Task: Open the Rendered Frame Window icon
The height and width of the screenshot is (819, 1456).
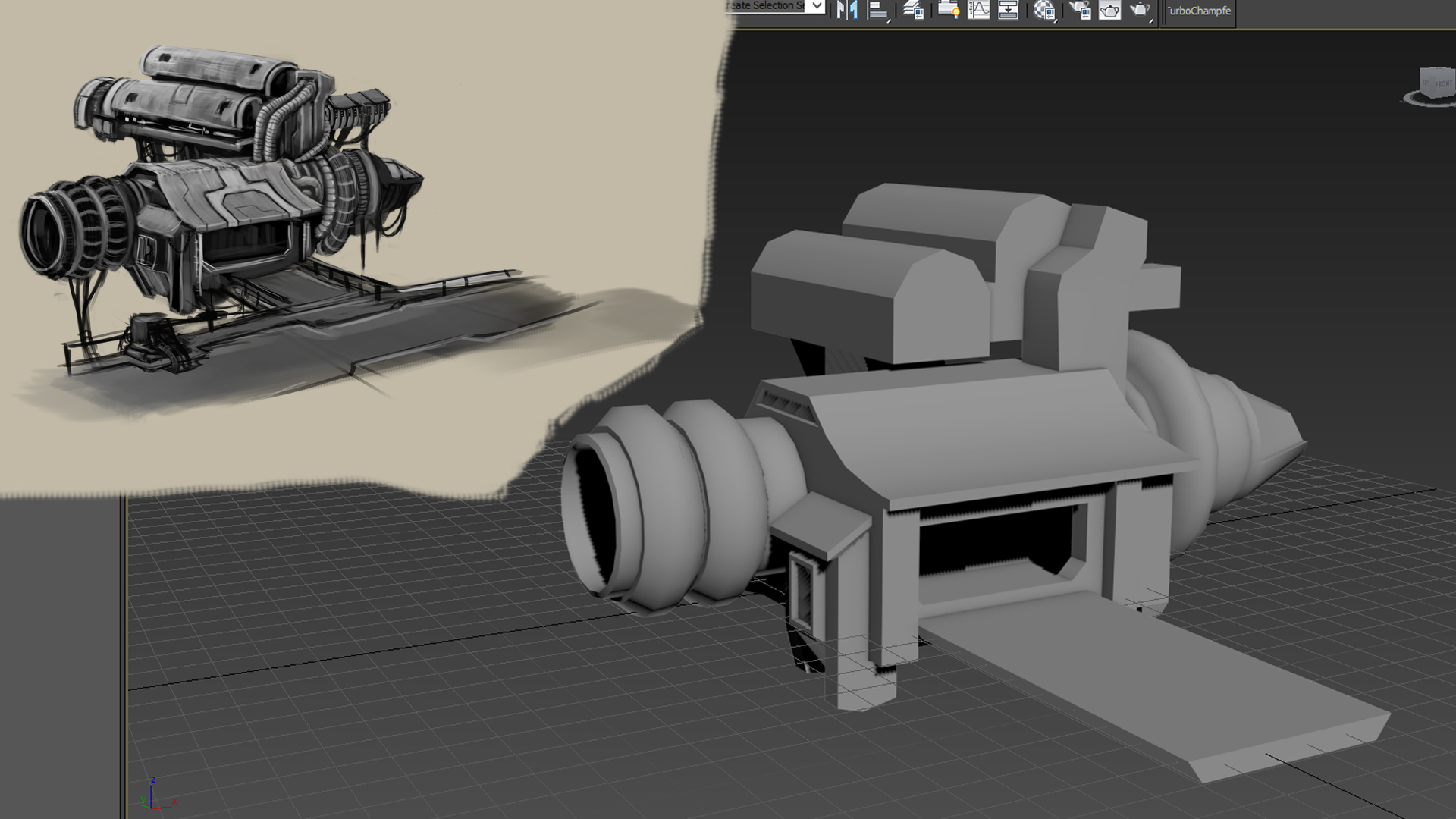Action: point(1109,10)
